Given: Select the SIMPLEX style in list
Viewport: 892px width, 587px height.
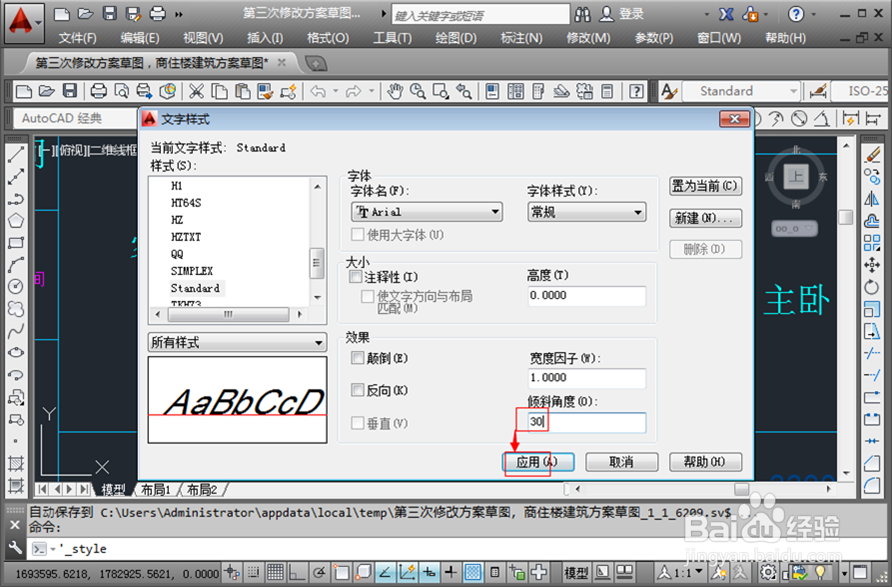Looking at the screenshot, I should point(192,271).
